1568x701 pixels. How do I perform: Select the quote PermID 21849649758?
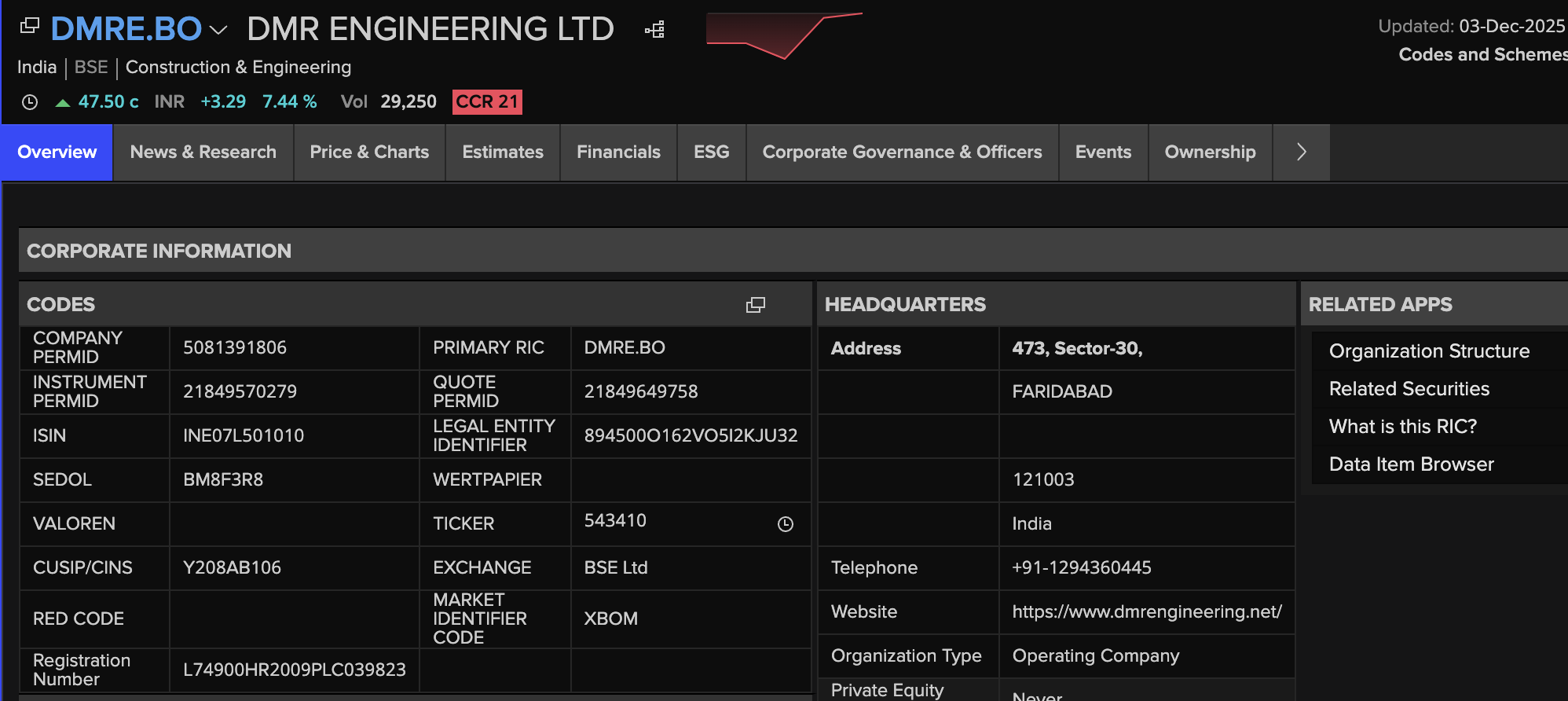[x=641, y=392]
